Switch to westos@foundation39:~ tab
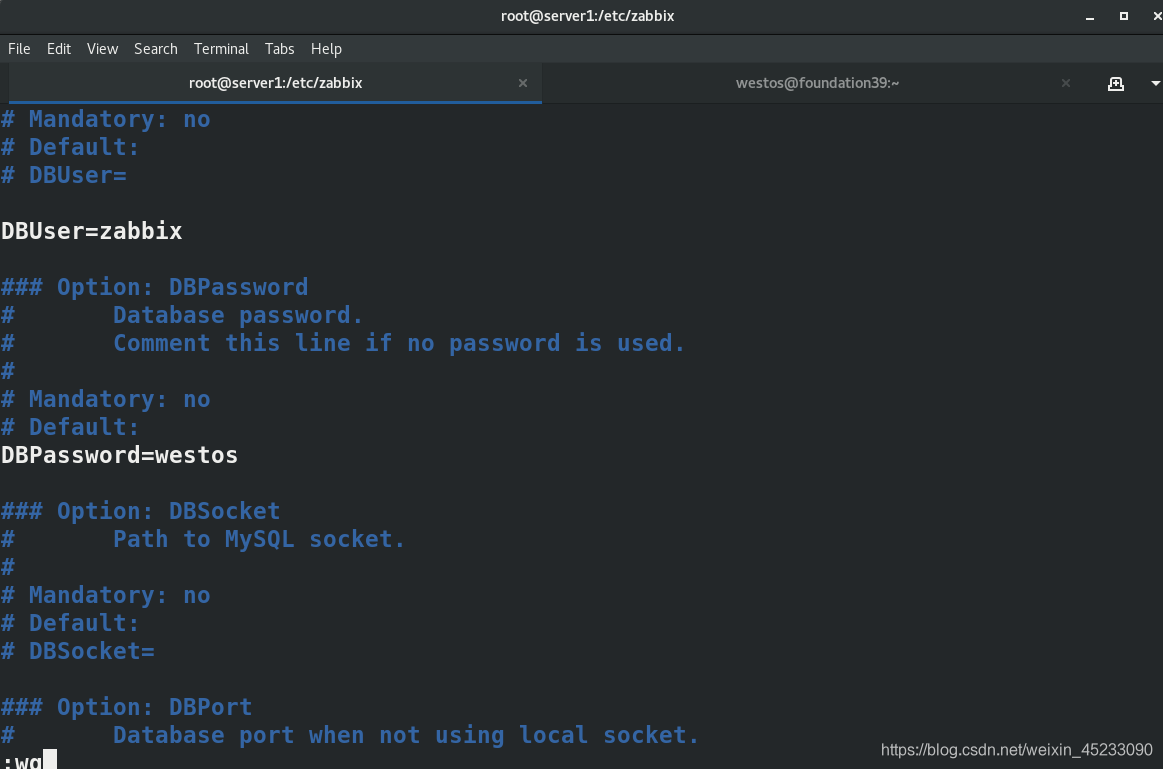 817,83
